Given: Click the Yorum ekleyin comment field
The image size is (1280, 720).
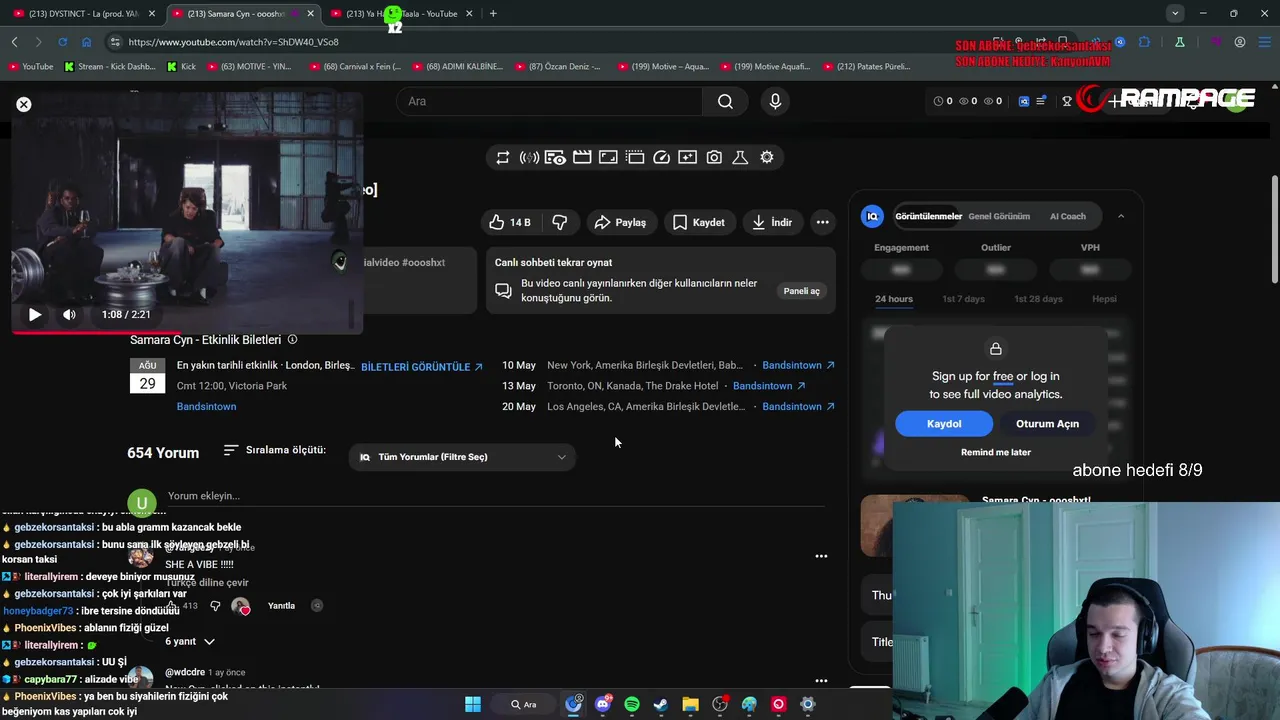Looking at the screenshot, I should 496,496.
